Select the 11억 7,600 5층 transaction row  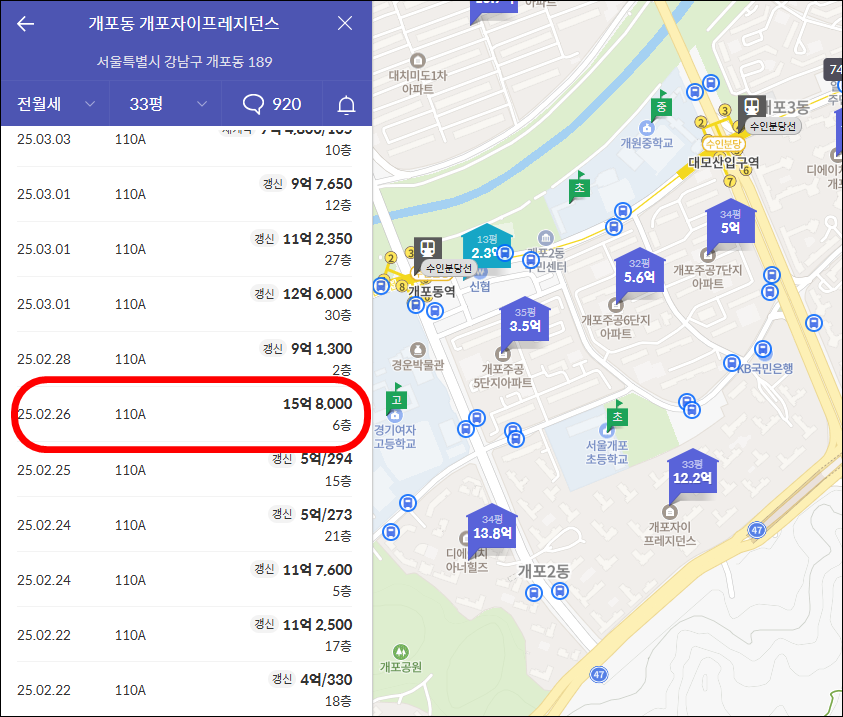click(x=184, y=580)
